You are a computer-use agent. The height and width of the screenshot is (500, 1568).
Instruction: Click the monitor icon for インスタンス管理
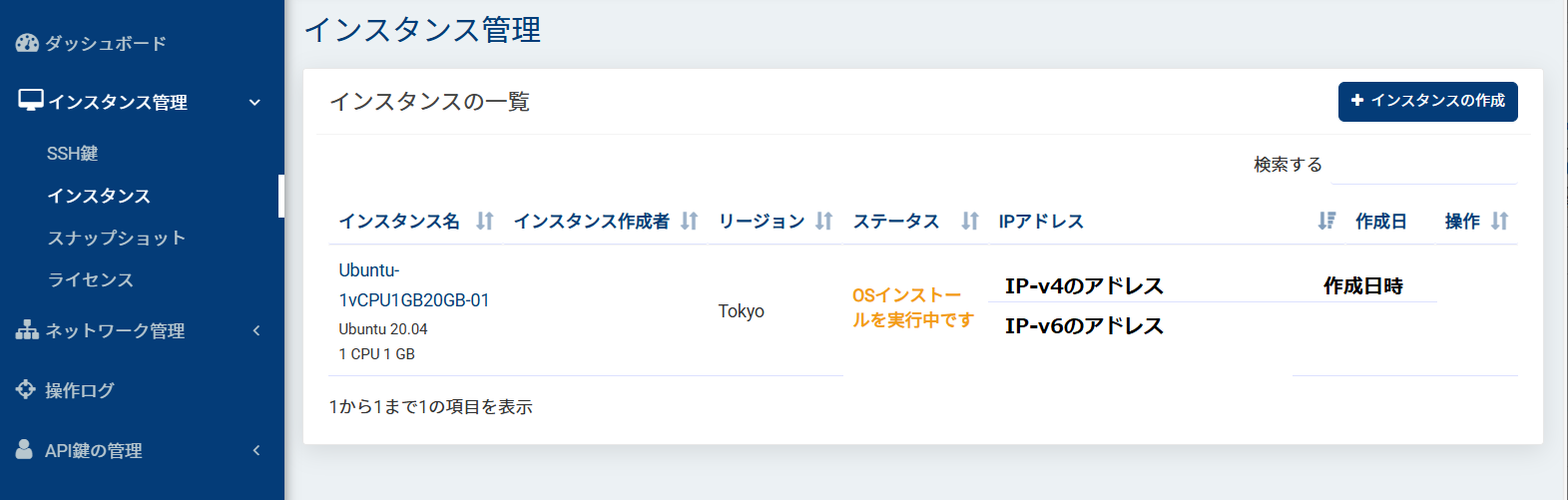click(x=31, y=101)
